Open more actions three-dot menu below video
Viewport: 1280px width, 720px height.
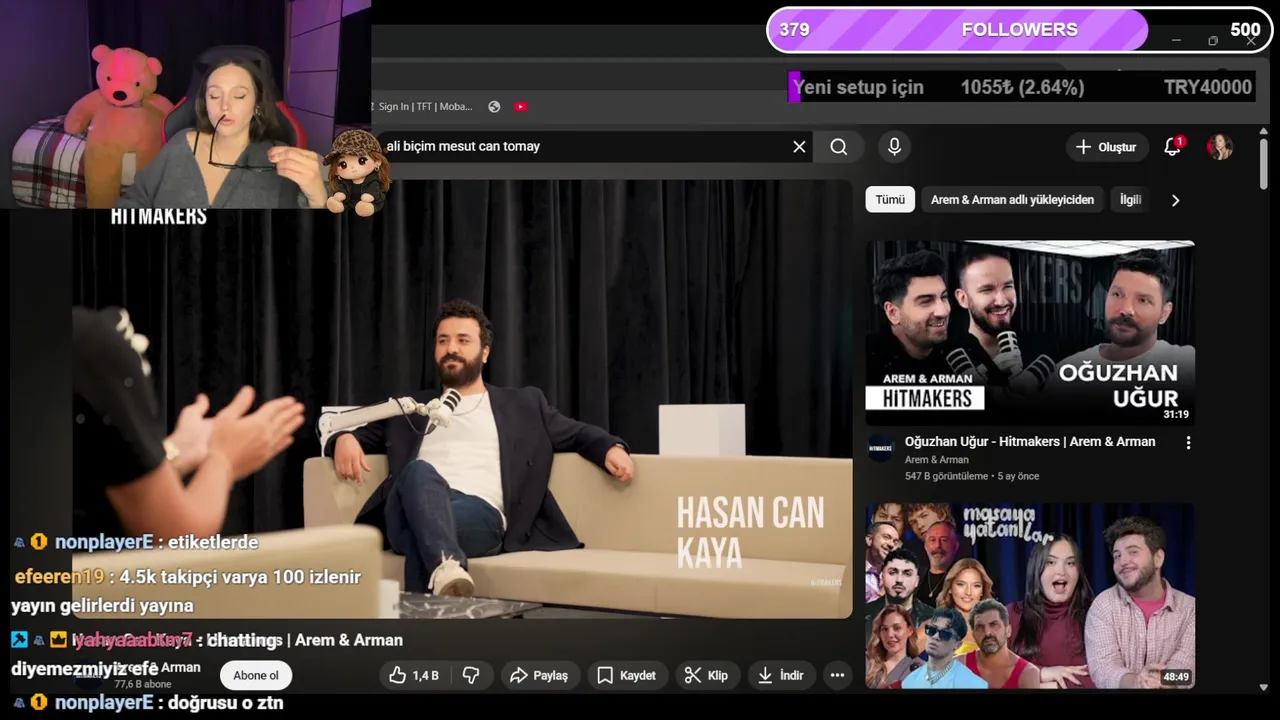pyautogui.click(x=837, y=676)
